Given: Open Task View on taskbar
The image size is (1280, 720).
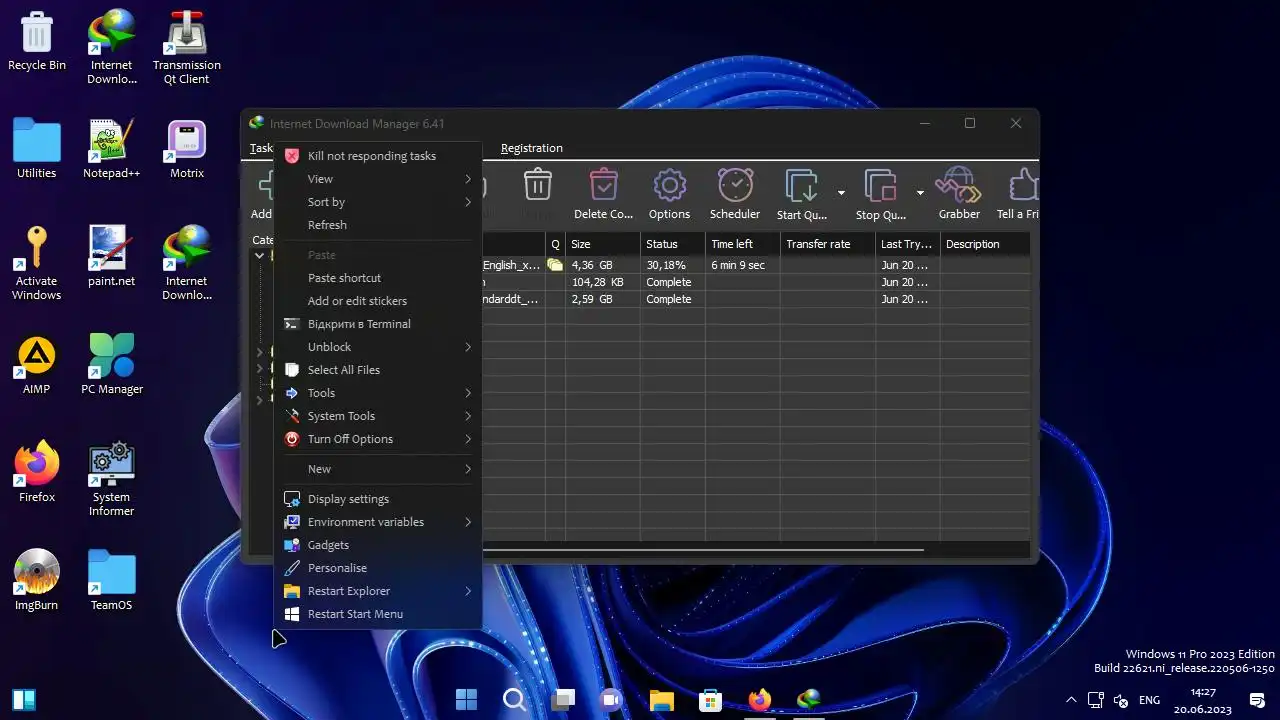Looking at the screenshot, I should point(563,699).
